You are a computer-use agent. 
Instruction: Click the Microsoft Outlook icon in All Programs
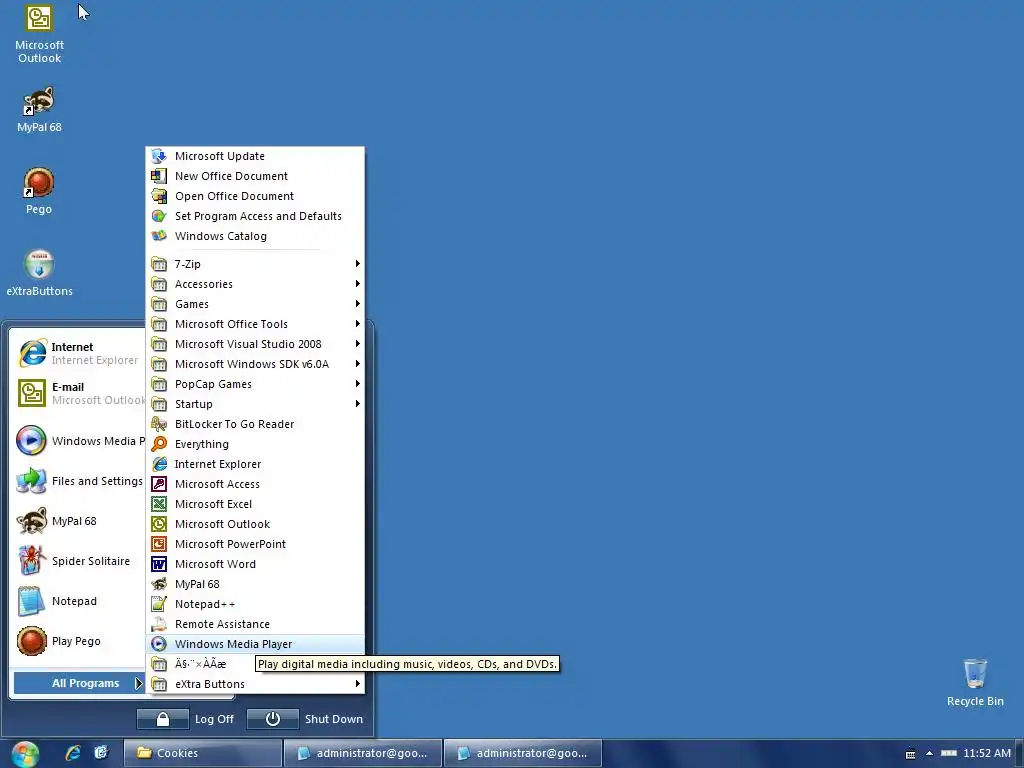point(159,524)
